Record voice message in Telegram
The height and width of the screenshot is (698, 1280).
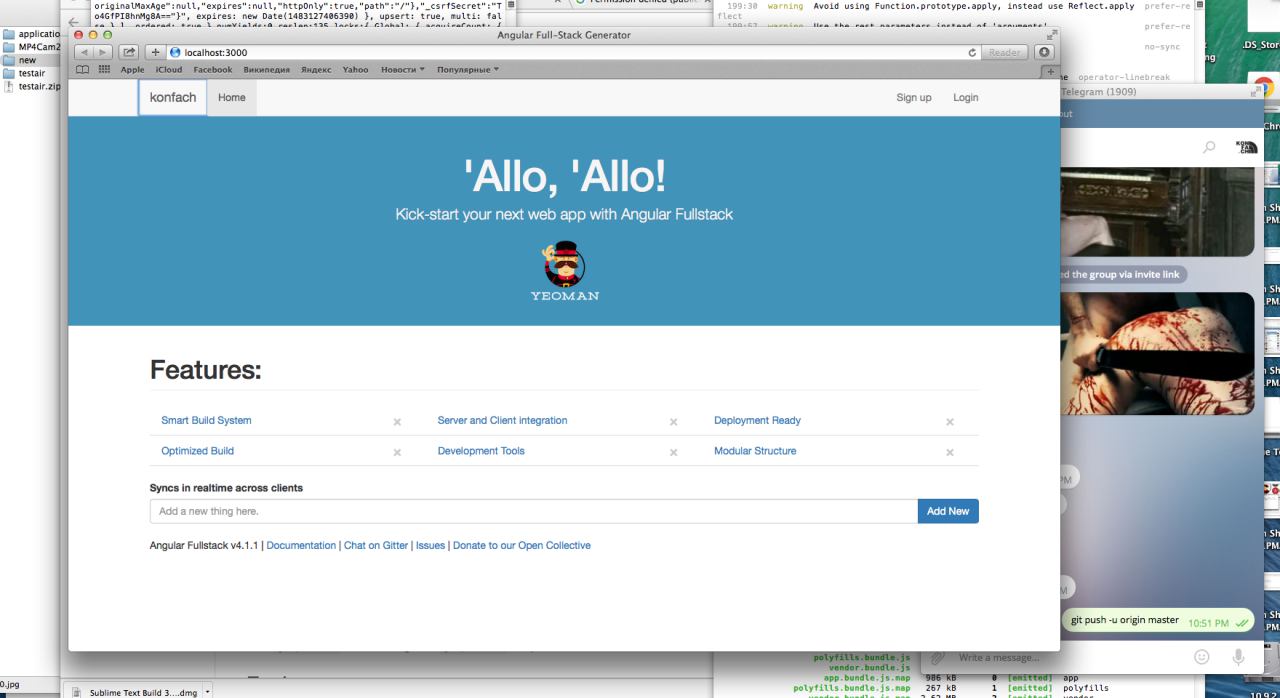(x=1238, y=657)
